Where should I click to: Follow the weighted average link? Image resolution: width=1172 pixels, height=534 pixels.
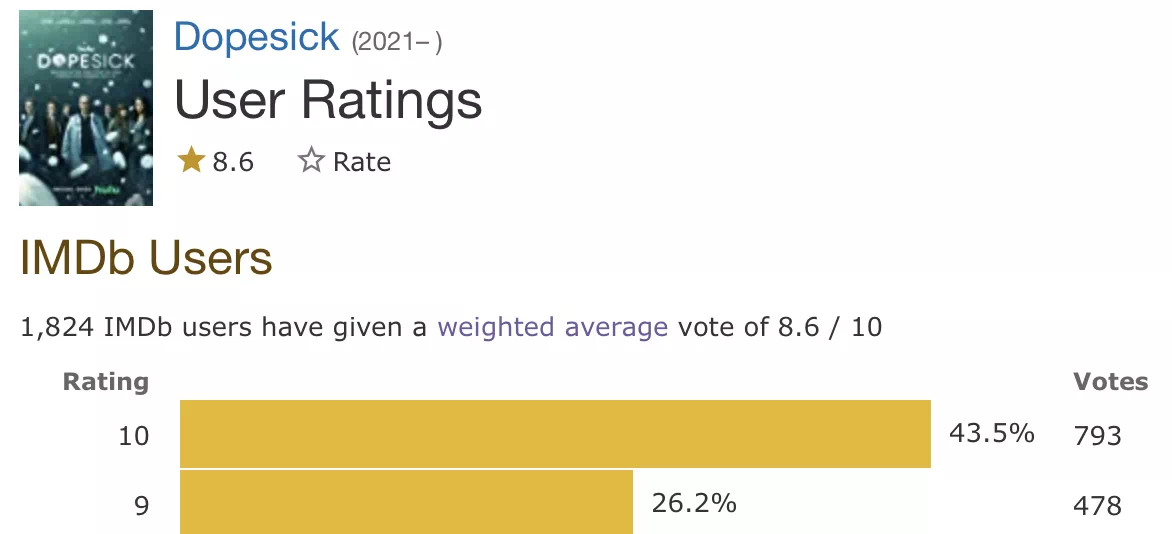[x=552, y=328]
